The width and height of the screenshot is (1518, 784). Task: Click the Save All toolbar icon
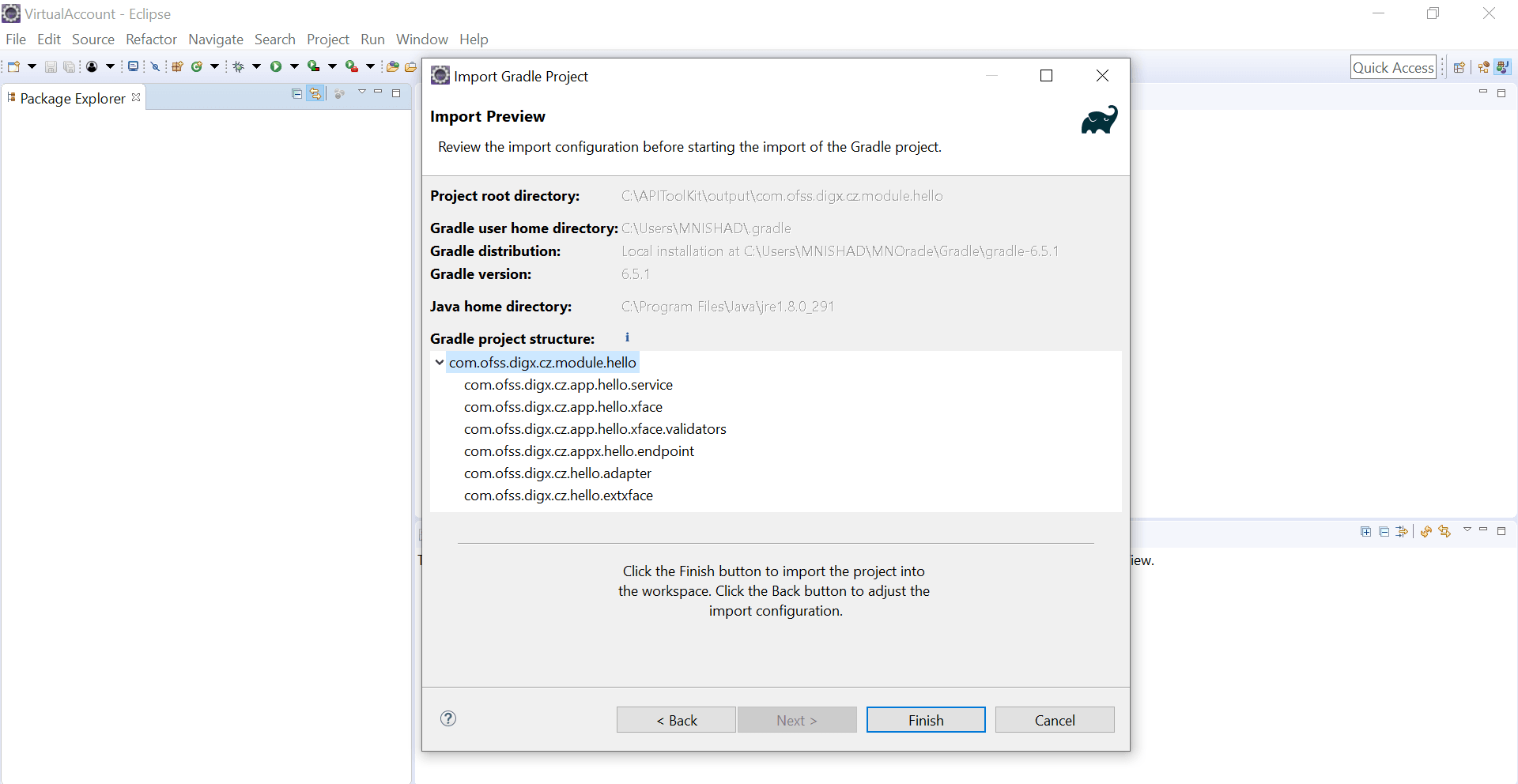pos(69,66)
